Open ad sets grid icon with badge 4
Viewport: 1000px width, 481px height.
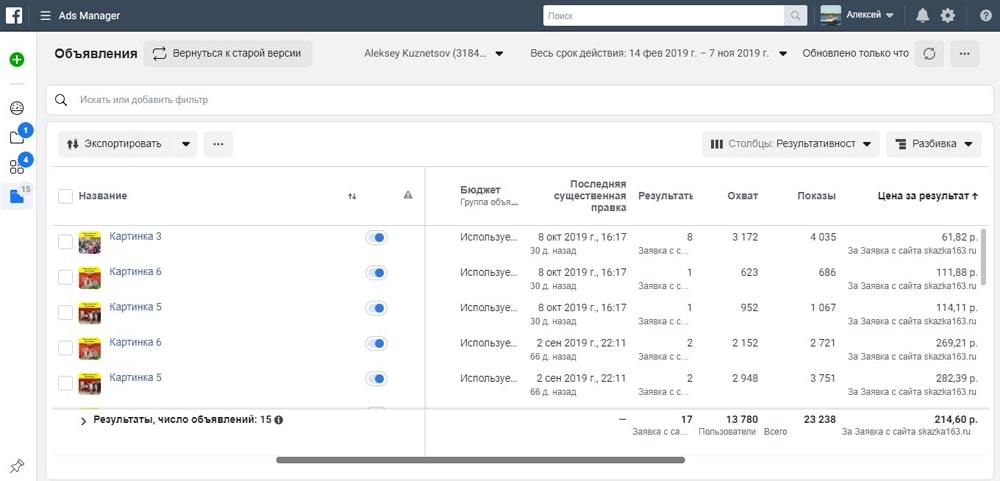click(x=17, y=167)
